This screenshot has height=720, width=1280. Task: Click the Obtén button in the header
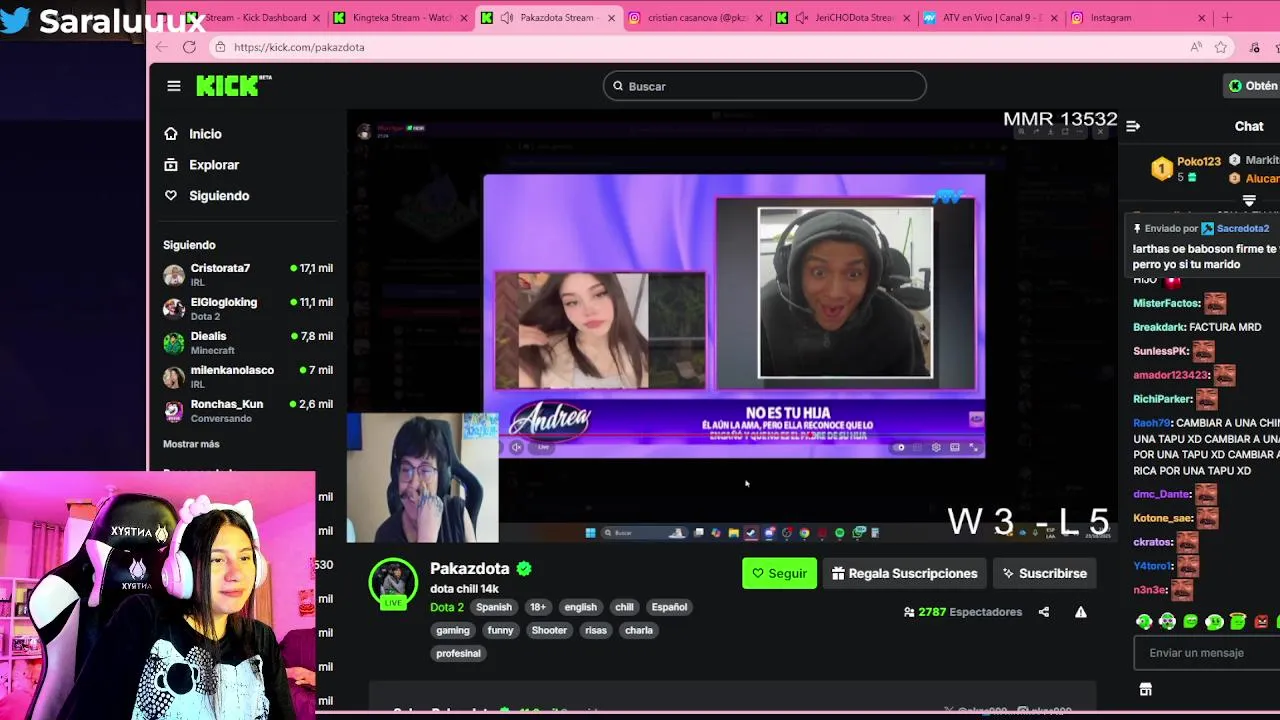pos(1253,86)
